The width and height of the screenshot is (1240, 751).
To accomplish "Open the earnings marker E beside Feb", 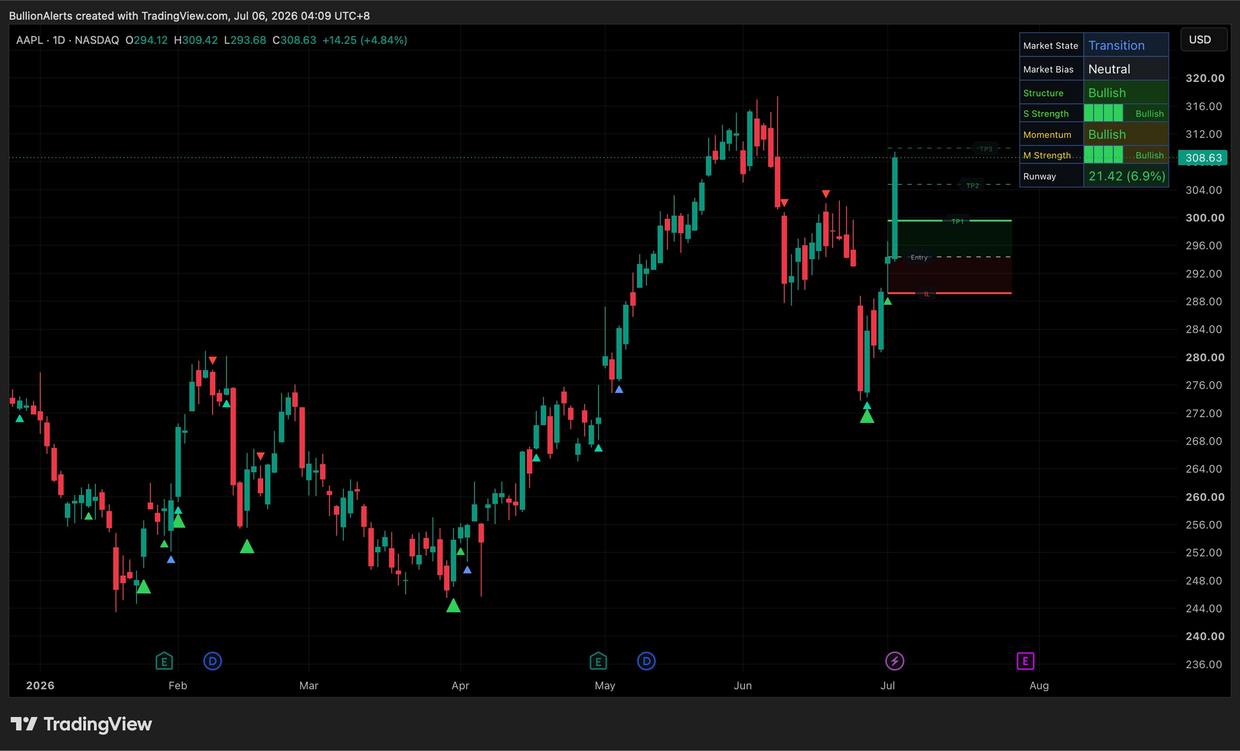I will pos(164,661).
